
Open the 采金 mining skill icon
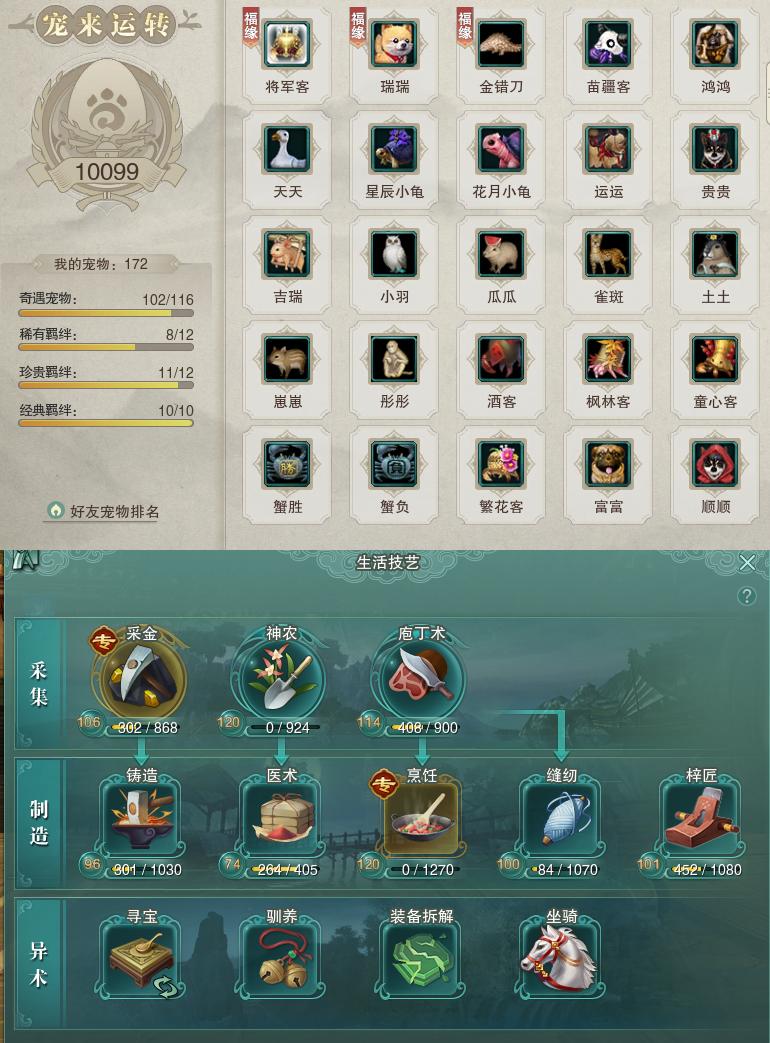pos(140,676)
